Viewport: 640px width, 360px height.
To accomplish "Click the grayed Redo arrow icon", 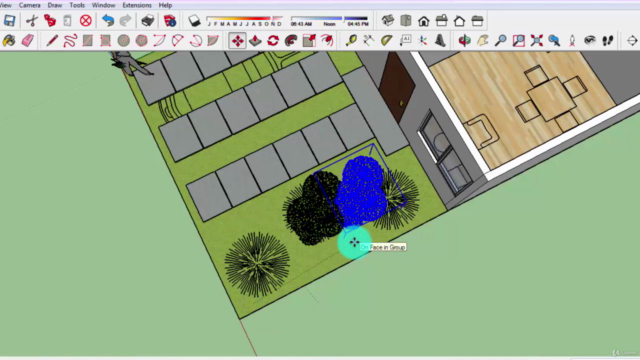I will pos(125,20).
